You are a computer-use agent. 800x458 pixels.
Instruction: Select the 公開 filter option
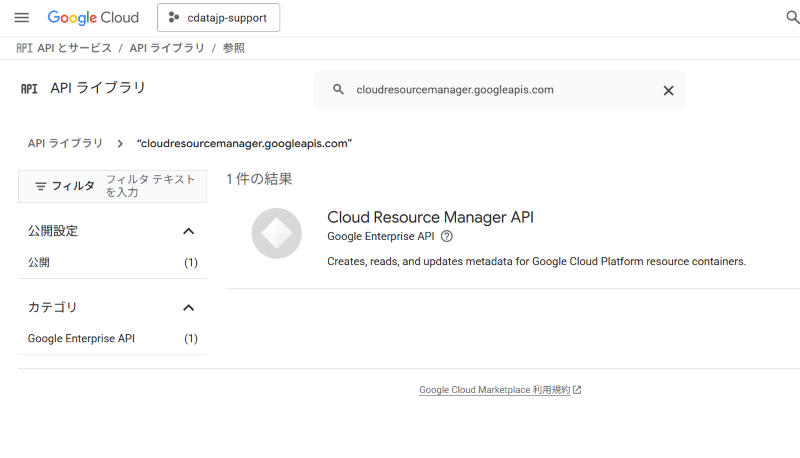(39, 263)
